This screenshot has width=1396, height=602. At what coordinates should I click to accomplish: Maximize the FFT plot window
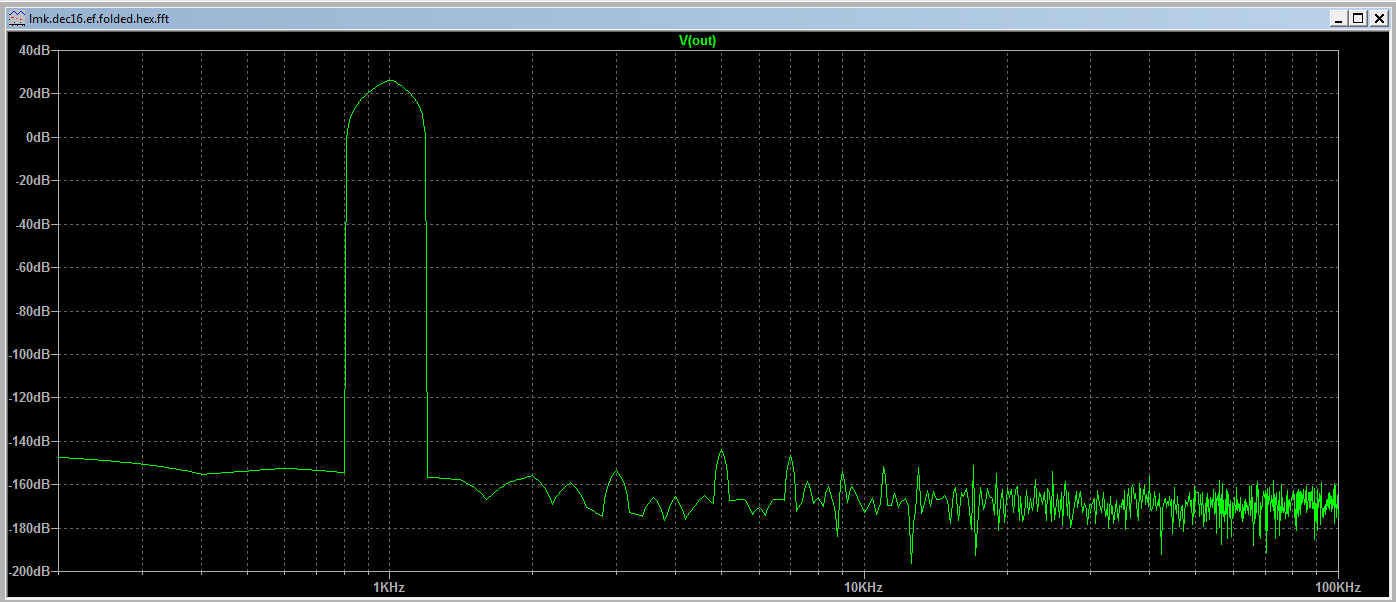1357,18
